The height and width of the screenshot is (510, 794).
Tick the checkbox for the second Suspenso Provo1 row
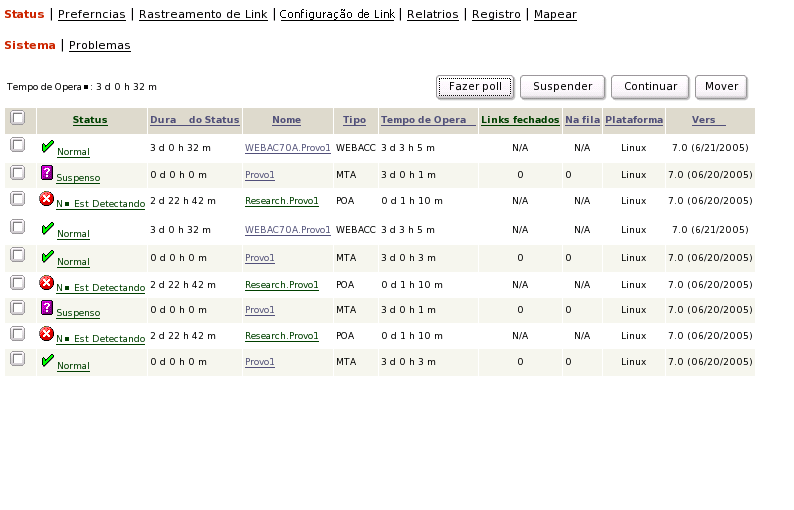point(18,307)
